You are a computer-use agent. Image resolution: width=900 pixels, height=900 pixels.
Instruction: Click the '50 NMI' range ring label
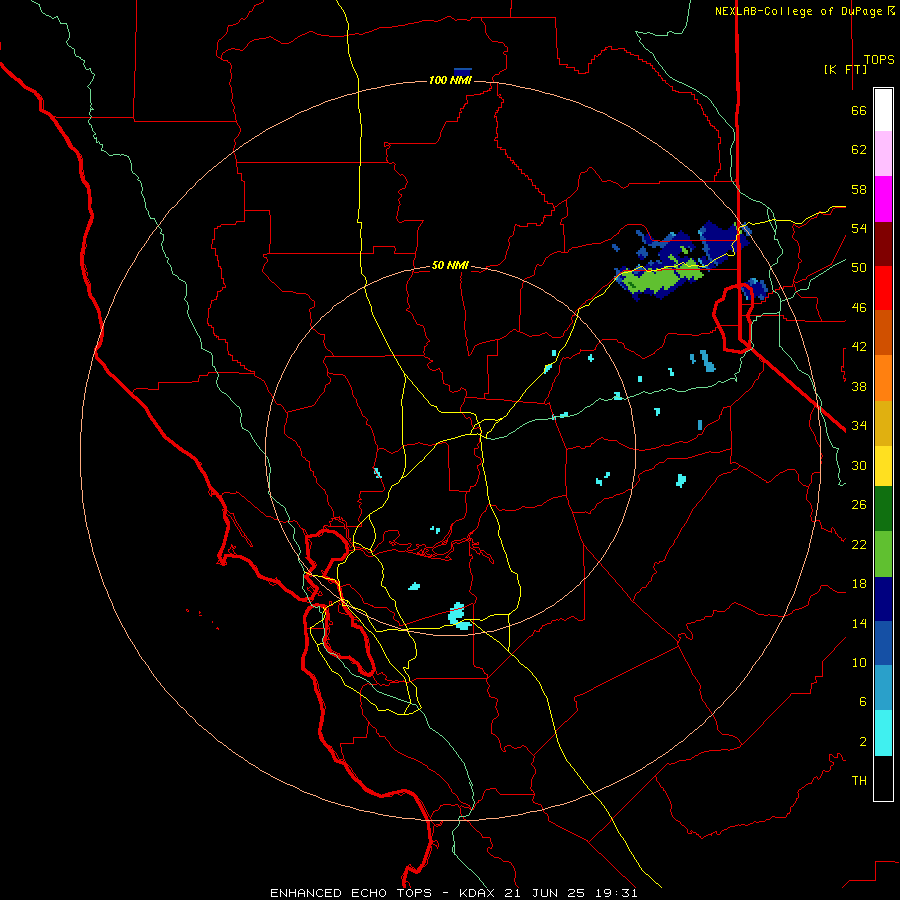(450, 265)
